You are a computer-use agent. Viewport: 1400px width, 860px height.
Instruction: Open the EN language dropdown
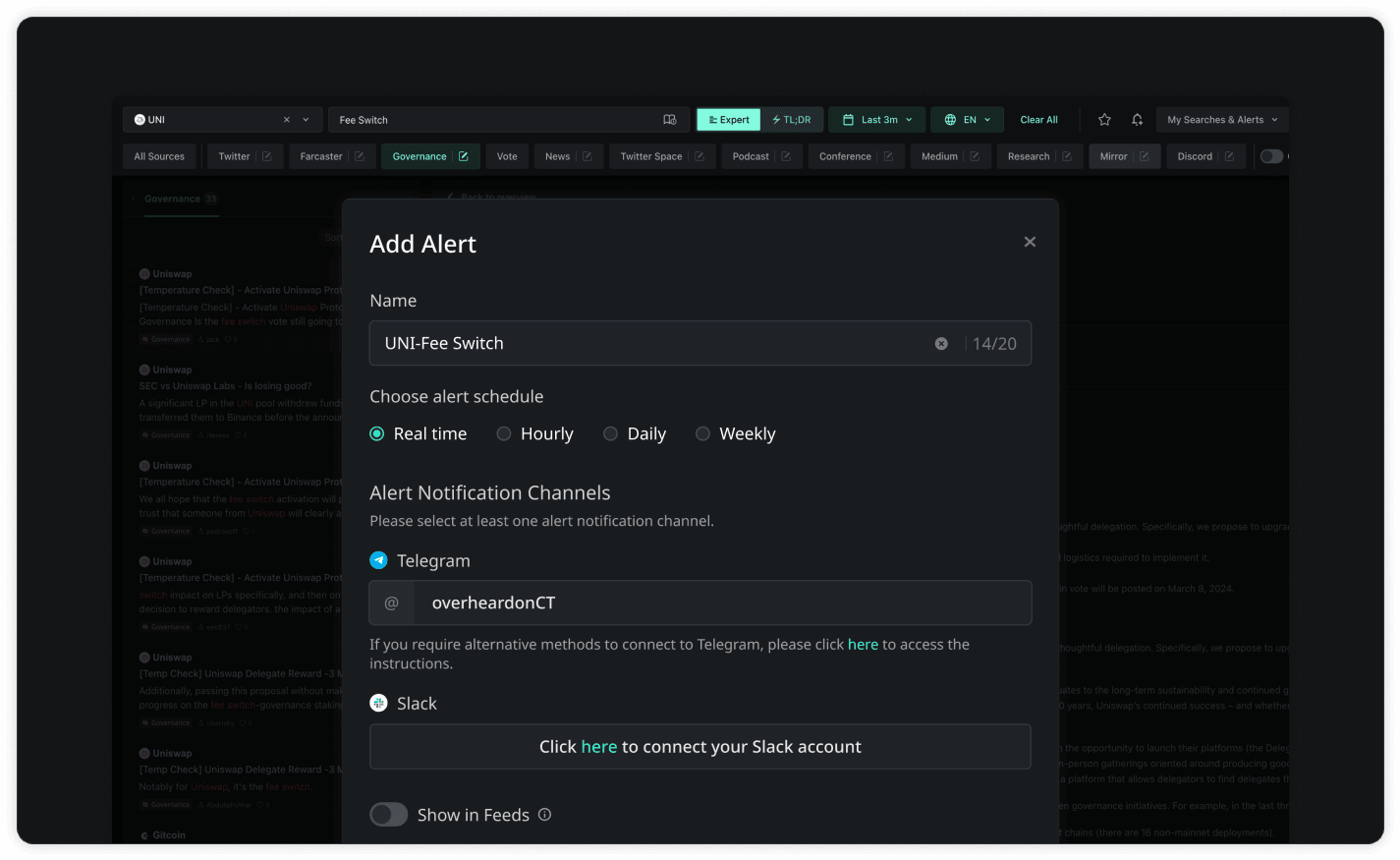[x=968, y=120]
